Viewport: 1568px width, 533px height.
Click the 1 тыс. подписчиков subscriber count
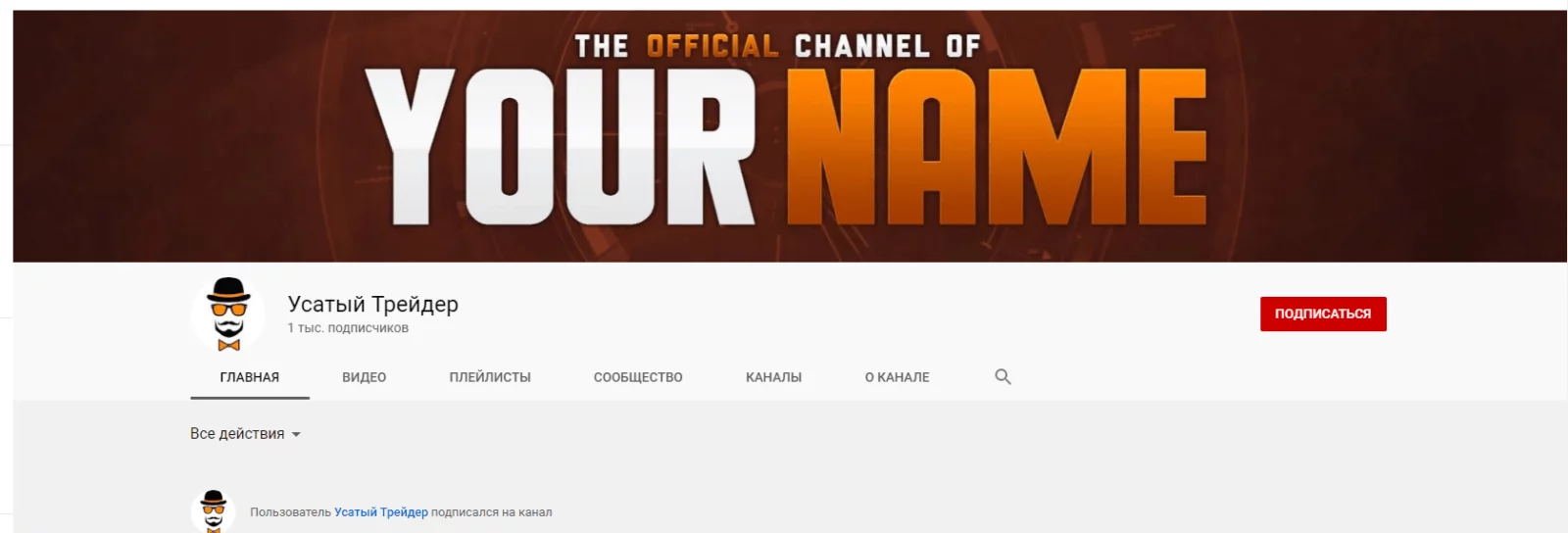348,328
